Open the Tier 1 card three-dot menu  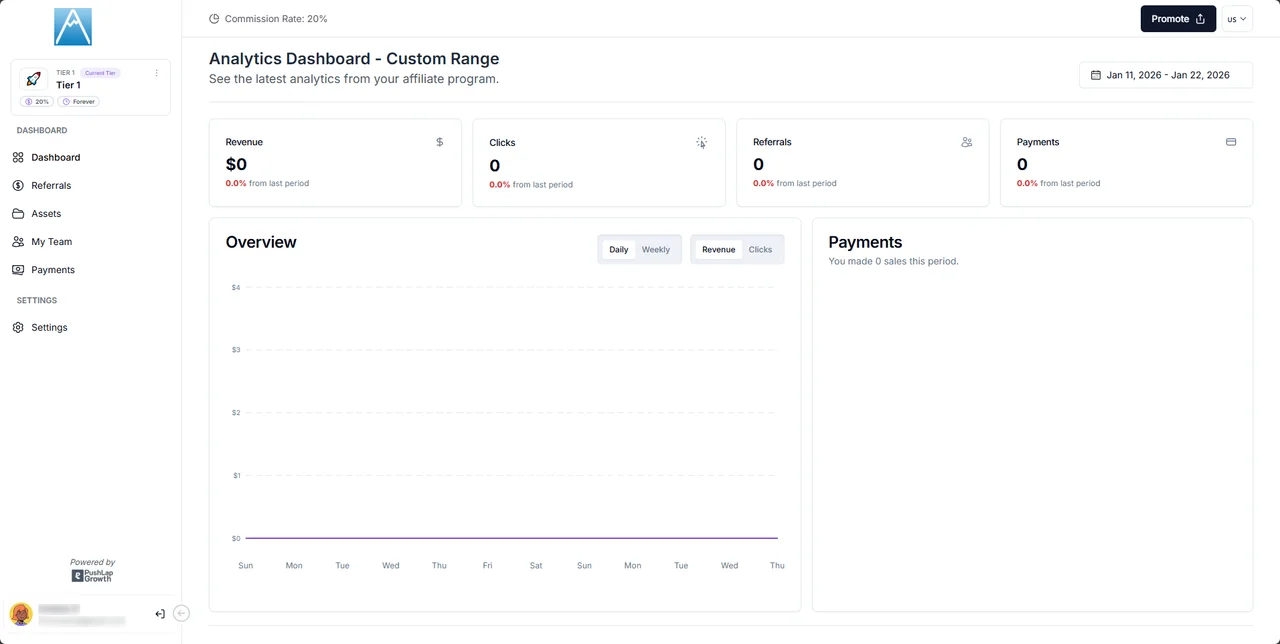pos(157,73)
